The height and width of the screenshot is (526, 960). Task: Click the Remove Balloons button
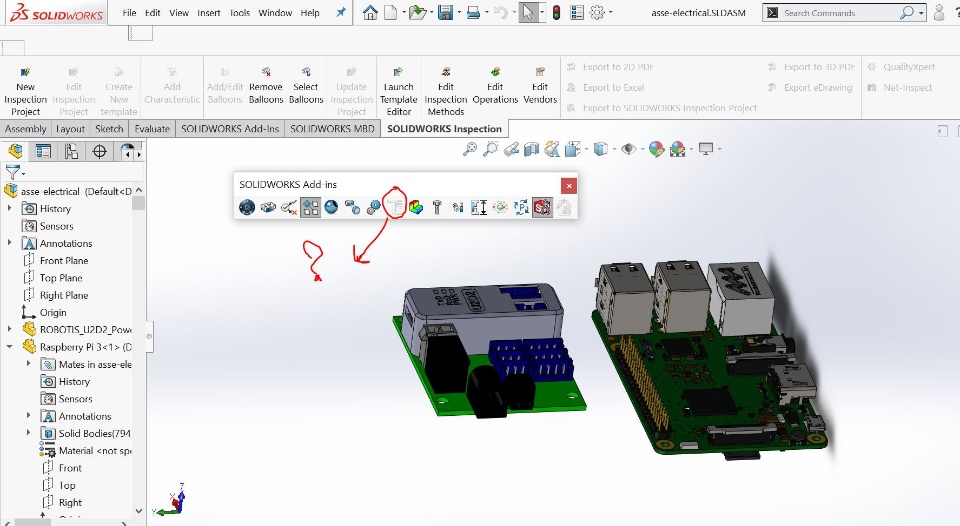pyautogui.click(x=266, y=85)
